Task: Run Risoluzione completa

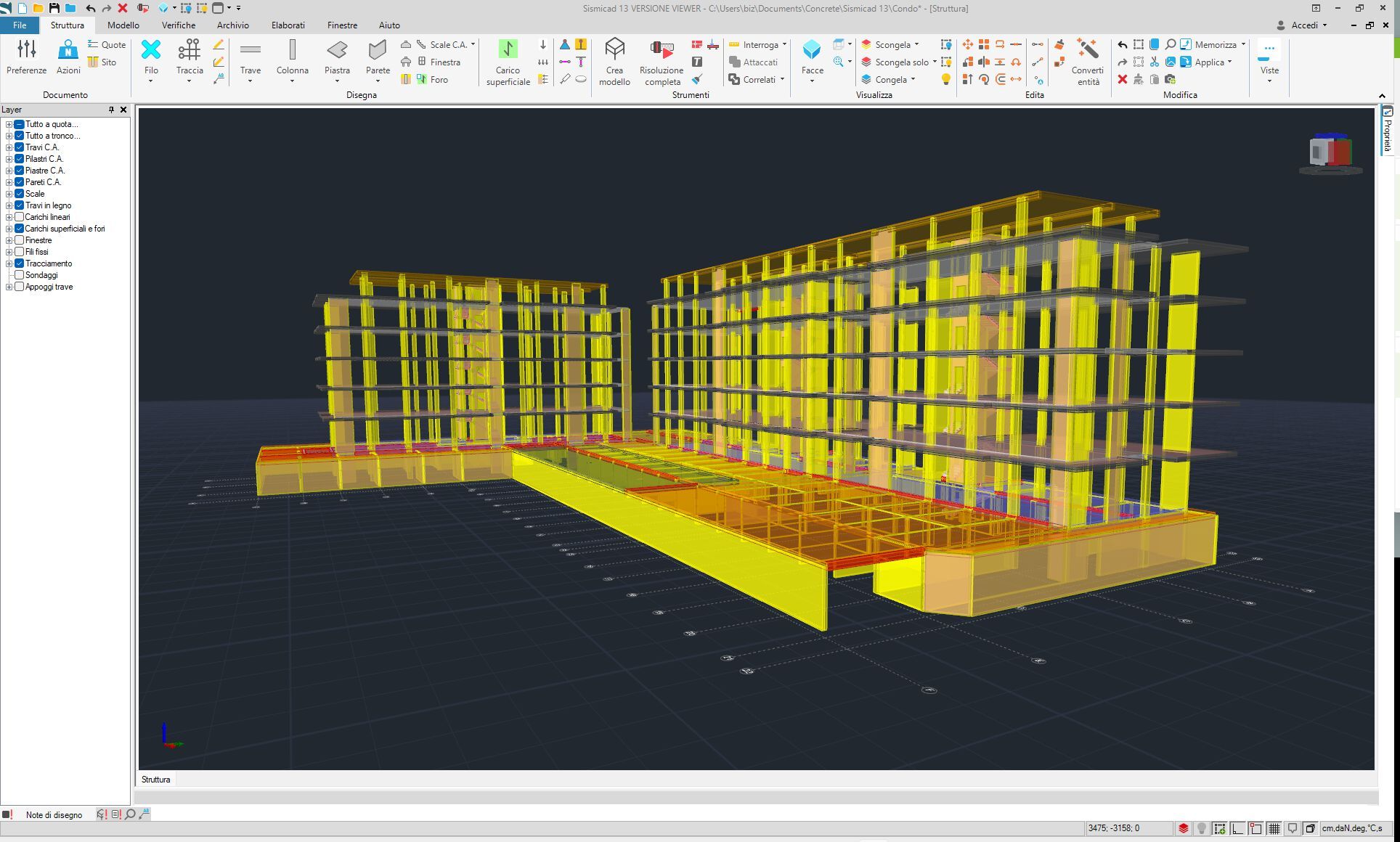Action: (x=662, y=49)
